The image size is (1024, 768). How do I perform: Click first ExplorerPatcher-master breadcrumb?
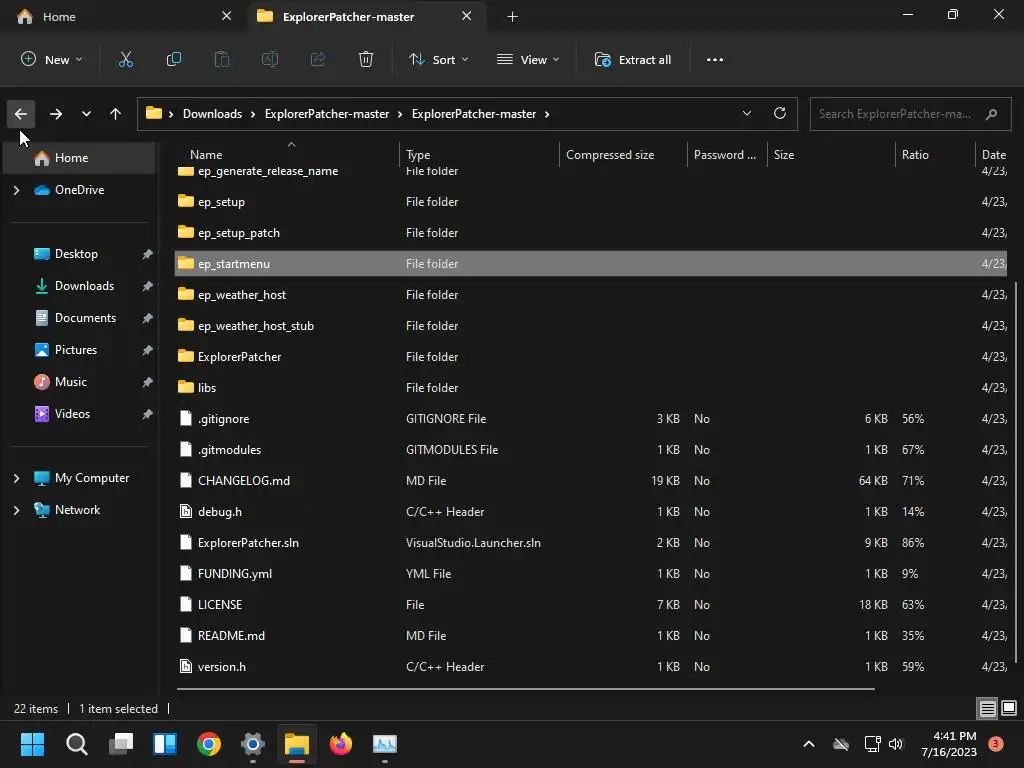327,114
